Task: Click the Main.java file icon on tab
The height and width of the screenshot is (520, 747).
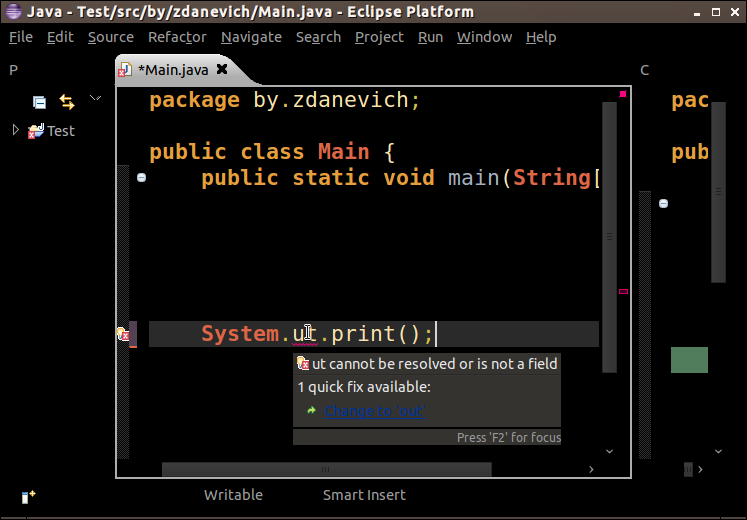Action: coord(126,70)
